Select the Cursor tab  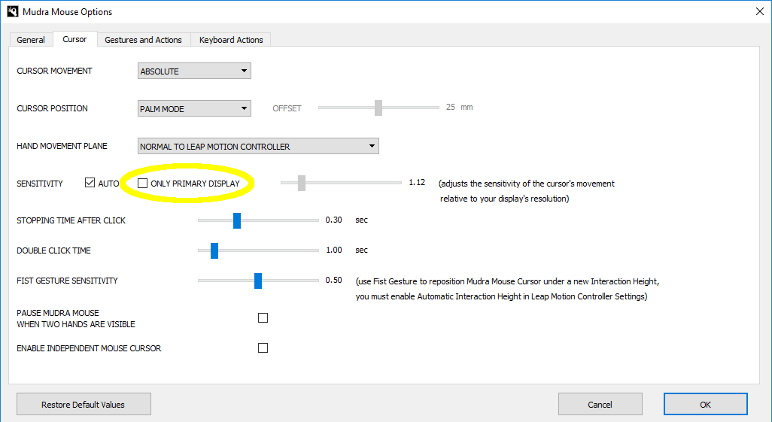[74, 39]
